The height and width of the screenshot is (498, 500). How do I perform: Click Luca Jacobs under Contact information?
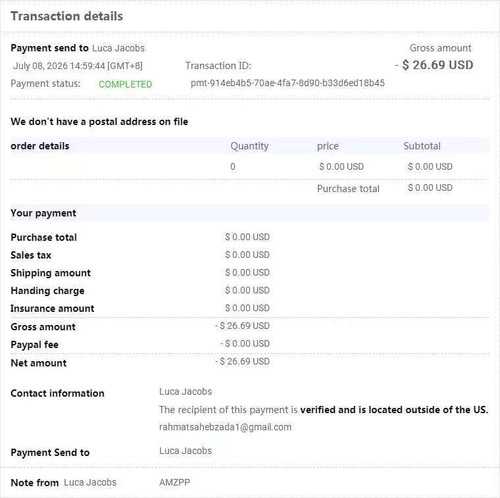click(x=185, y=391)
